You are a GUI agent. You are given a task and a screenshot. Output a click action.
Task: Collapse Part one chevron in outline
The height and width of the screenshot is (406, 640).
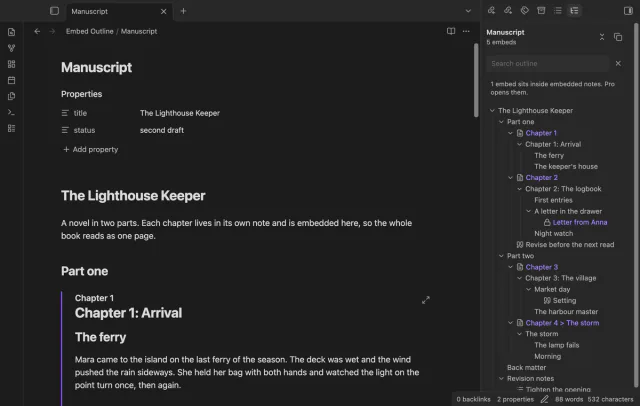[501, 122]
